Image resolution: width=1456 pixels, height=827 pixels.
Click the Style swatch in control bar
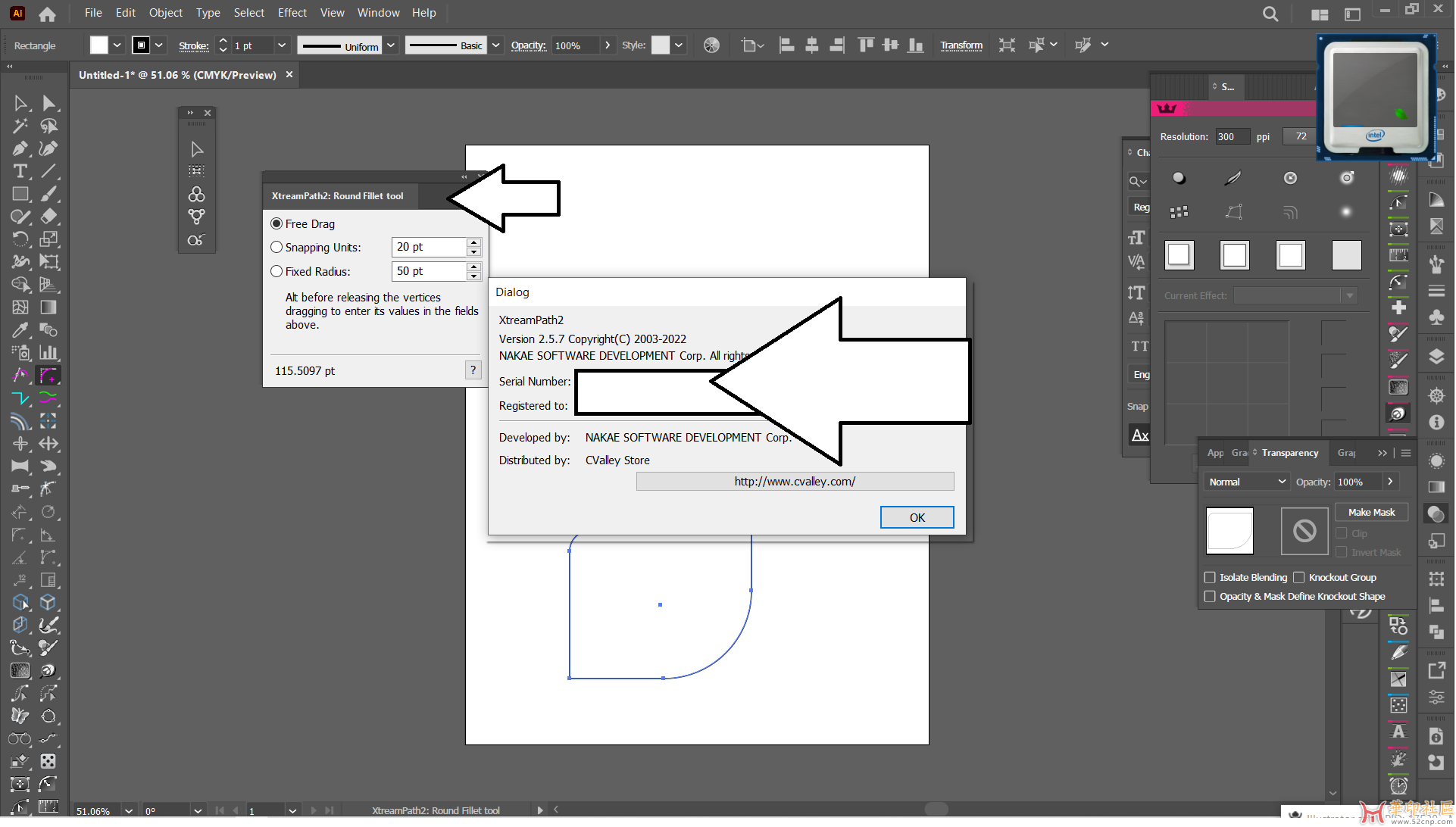click(x=661, y=45)
